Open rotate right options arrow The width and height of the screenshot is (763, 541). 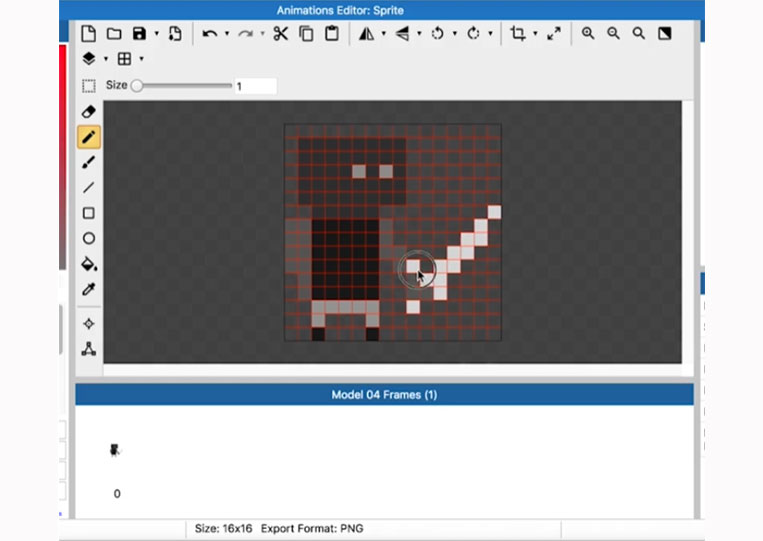[x=490, y=34]
